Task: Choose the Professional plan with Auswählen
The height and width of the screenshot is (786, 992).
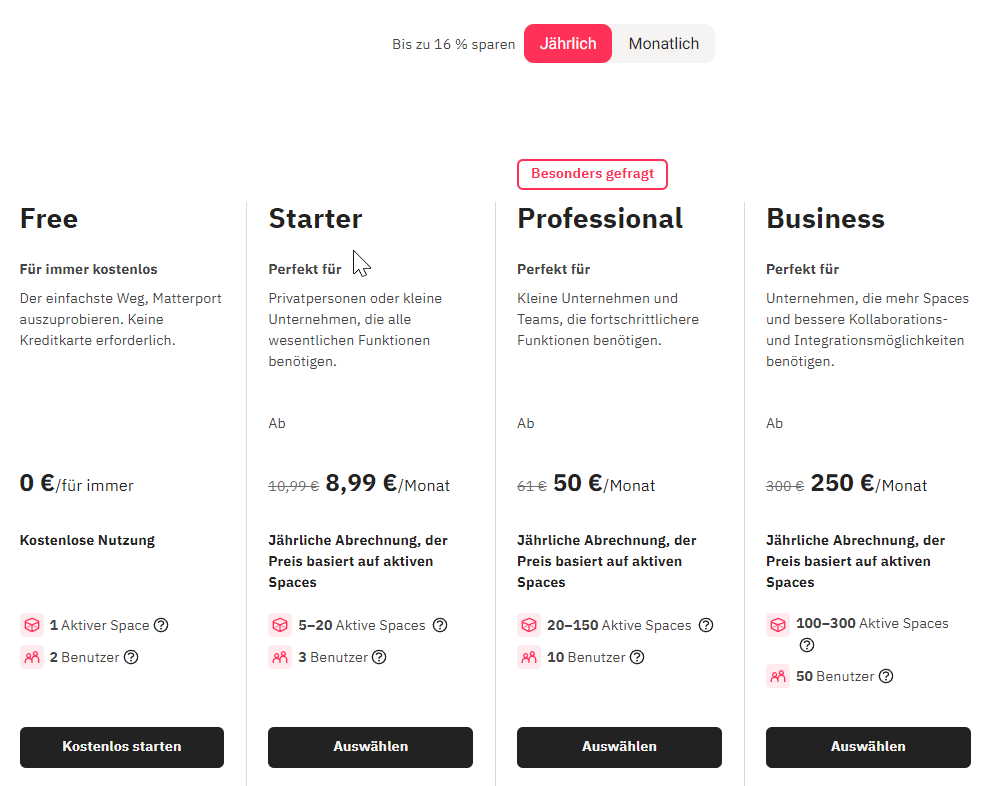Action: [x=619, y=747]
